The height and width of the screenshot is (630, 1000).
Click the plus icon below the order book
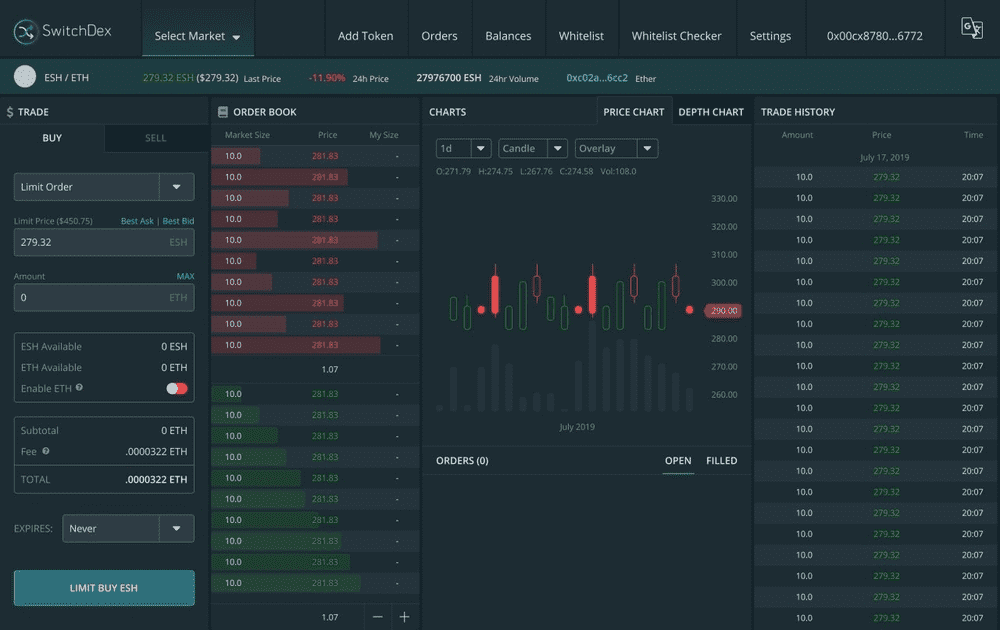tap(405, 617)
